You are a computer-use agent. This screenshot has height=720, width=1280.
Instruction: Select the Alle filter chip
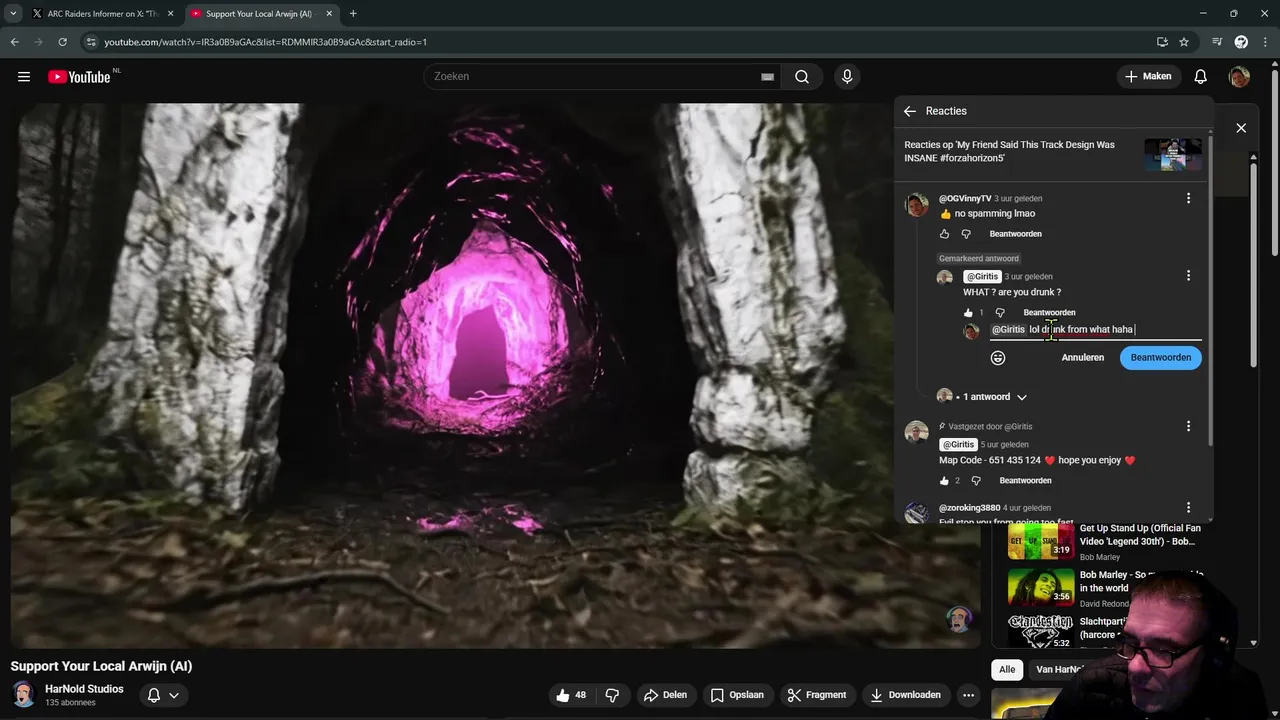[x=1007, y=669]
